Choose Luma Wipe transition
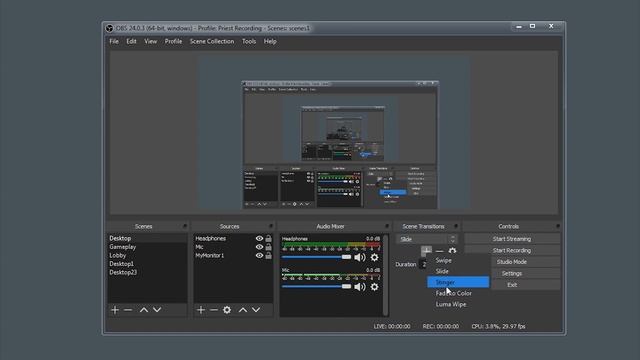Viewport: 640px width, 360px height. [x=458, y=304]
